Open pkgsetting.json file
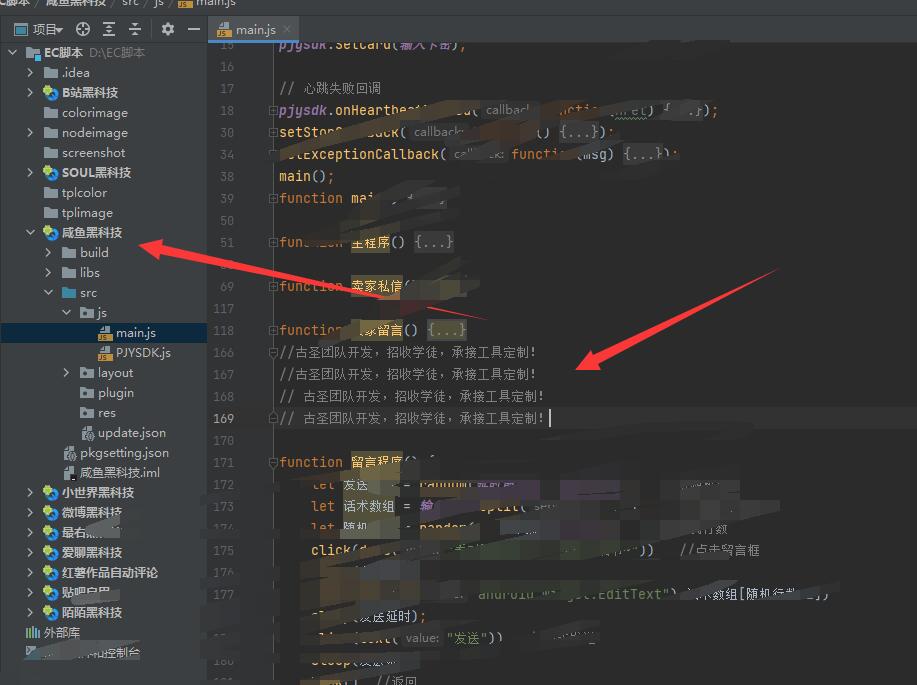Screen dimensions: 917x685 click(x=124, y=453)
